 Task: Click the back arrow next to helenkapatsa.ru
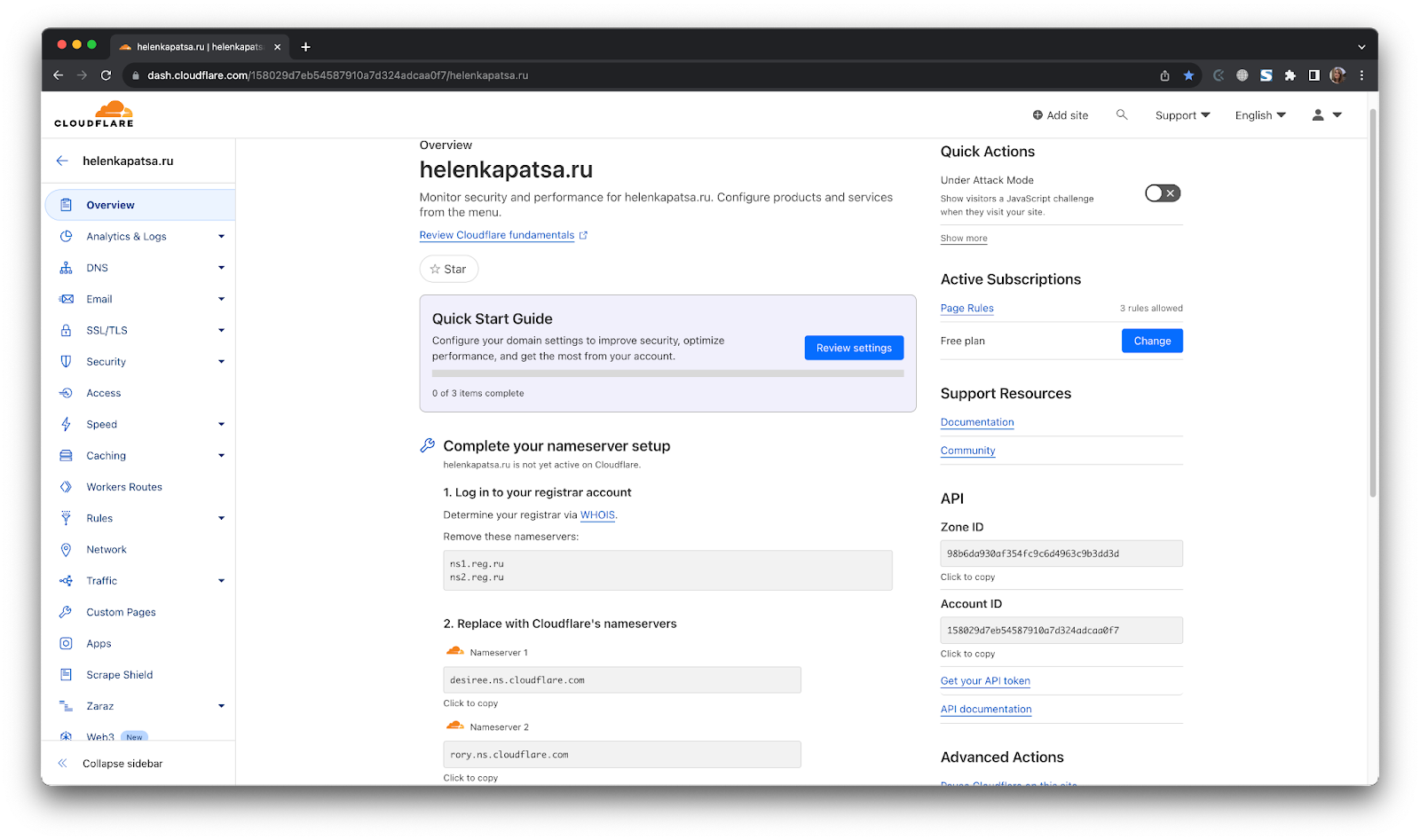[62, 161]
